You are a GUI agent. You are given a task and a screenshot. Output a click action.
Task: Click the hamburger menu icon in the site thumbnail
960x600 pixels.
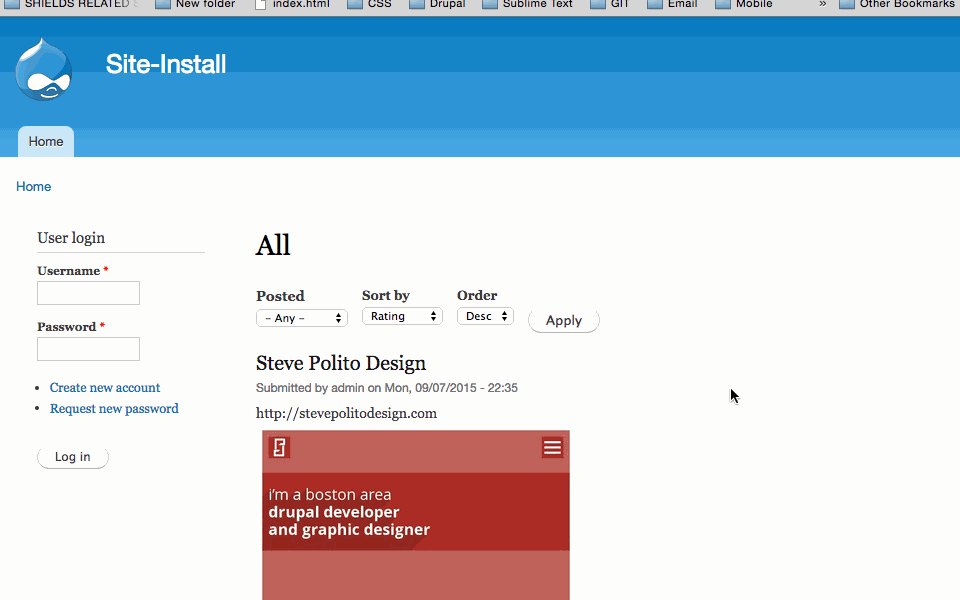552,448
